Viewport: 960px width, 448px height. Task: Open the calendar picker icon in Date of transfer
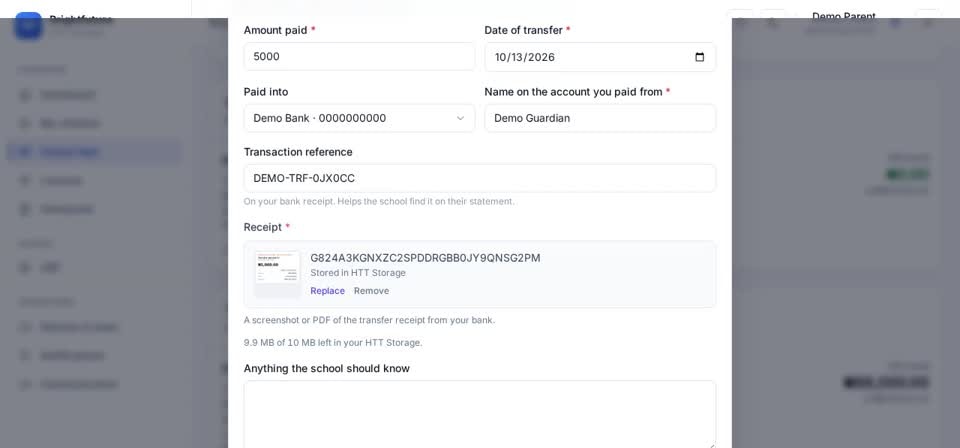700,57
